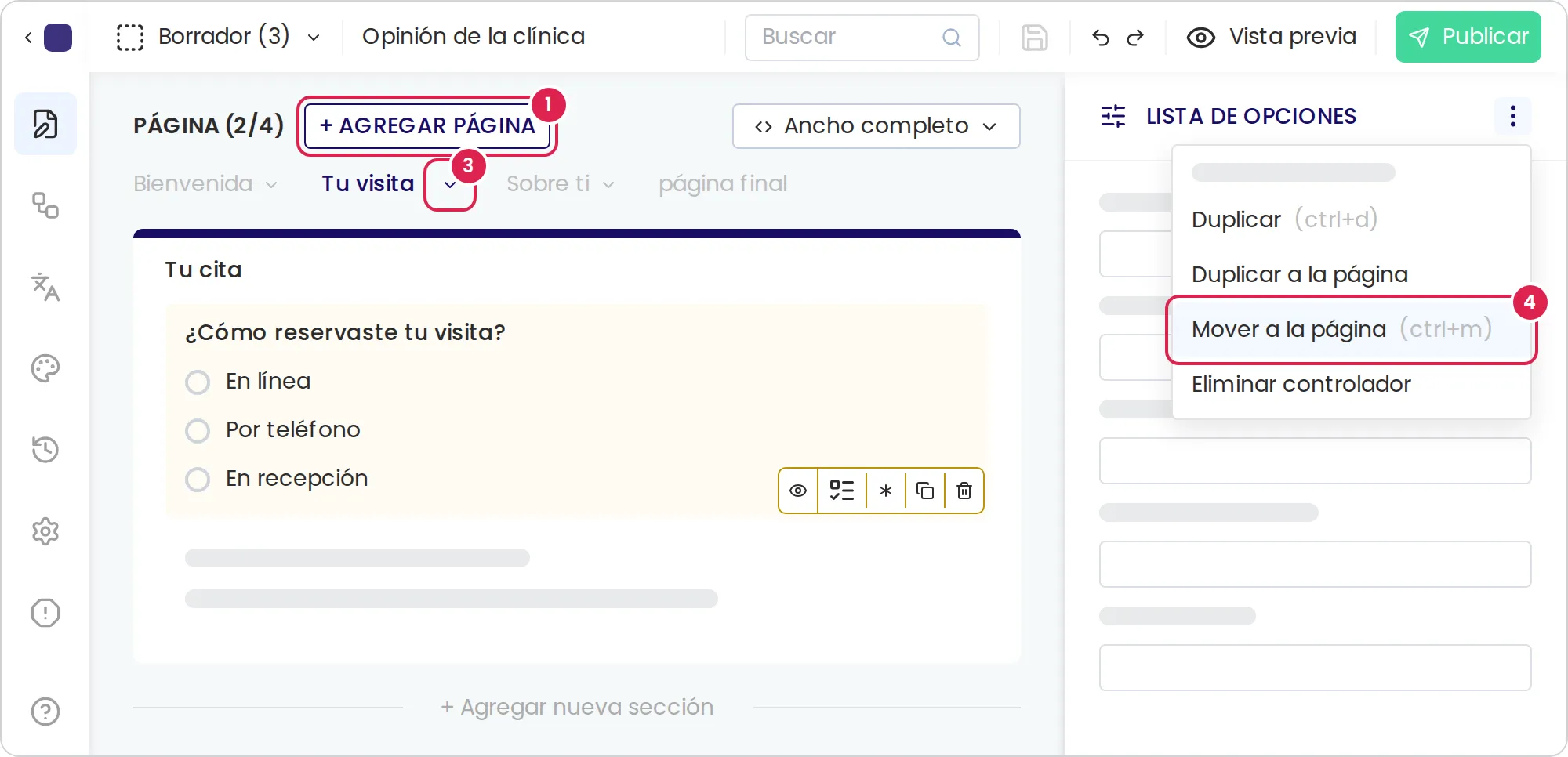Open Vista previa preview

tap(1272, 37)
